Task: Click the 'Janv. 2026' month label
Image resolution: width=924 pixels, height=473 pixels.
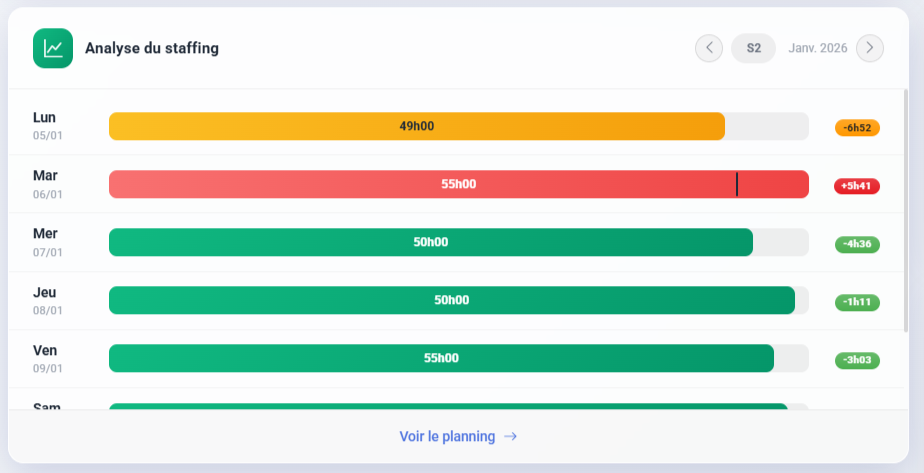Action: click(818, 48)
